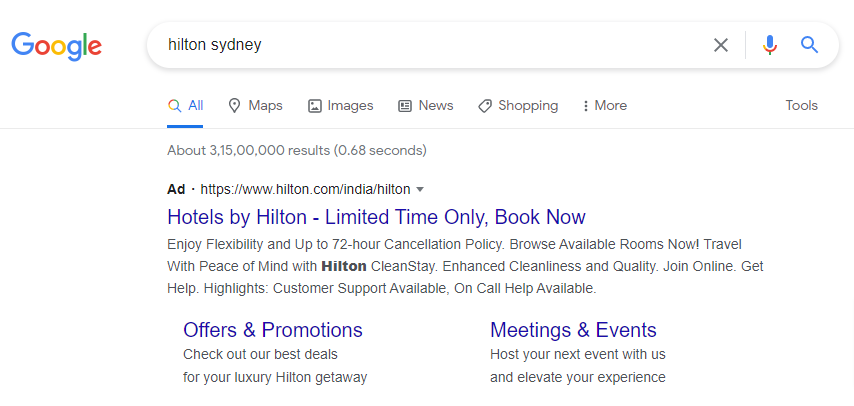Select the All results tab

click(x=185, y=106)
